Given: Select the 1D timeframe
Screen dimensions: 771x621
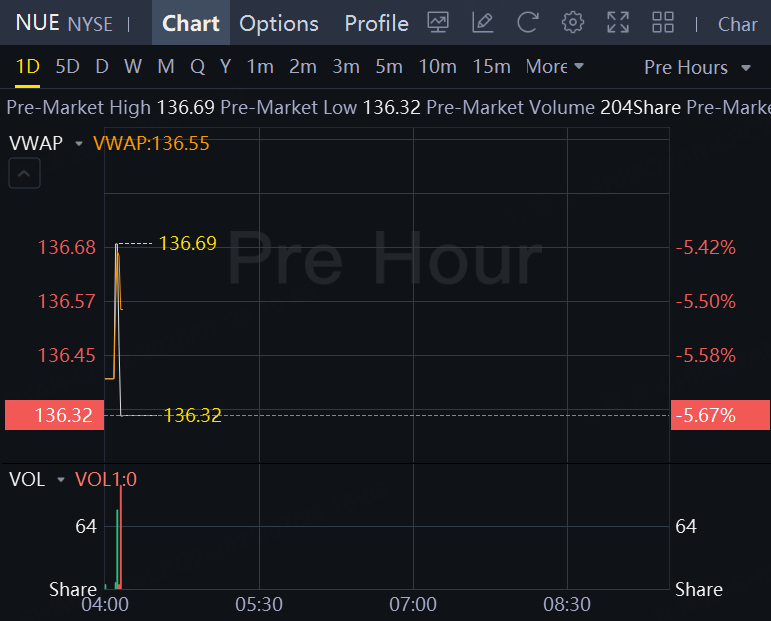Looking at the screenshot, I should click(27, 67).
